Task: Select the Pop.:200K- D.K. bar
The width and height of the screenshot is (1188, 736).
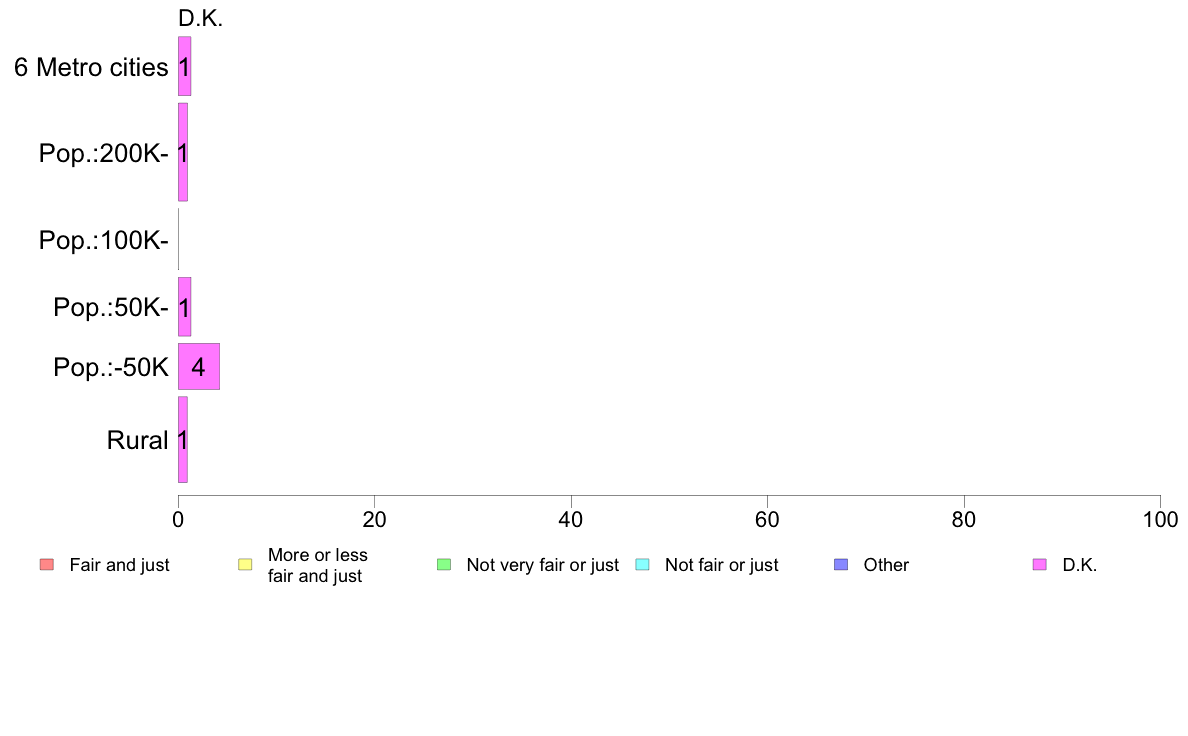Action: coord(183,152)
